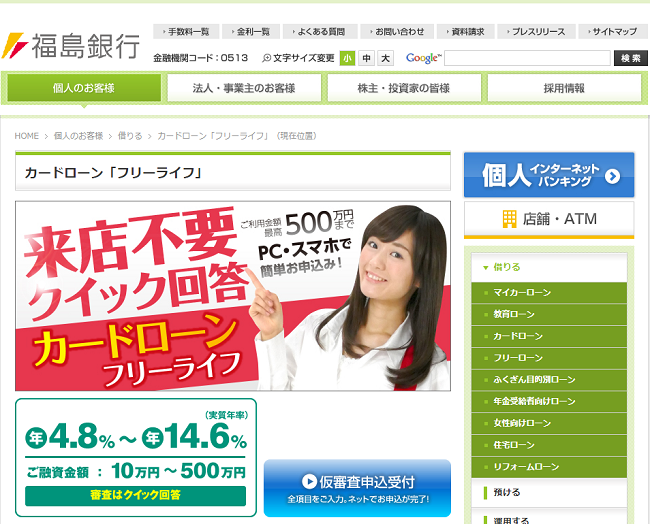The image size is (650, 524).
Task: Click 借りる in breadcrumb
Action: tap(130, 136)
